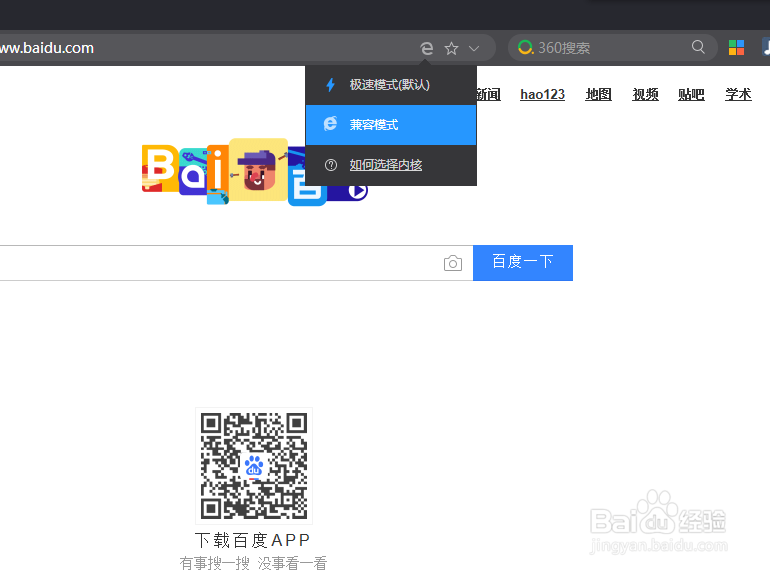The width and height of the screenshot is (770, 572).
Task: Click the magnifier icon in 360 search box
Action: [x=698, y=47]
